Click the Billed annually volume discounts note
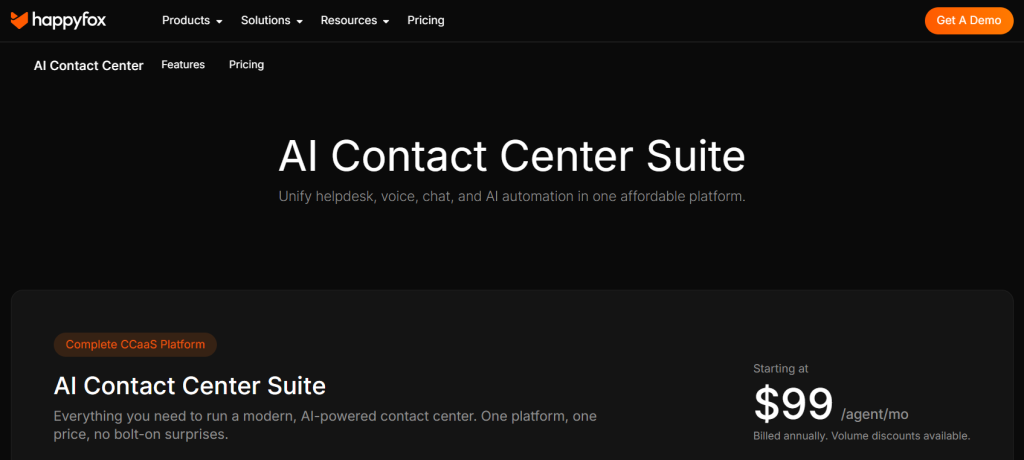 pos(861,436)
